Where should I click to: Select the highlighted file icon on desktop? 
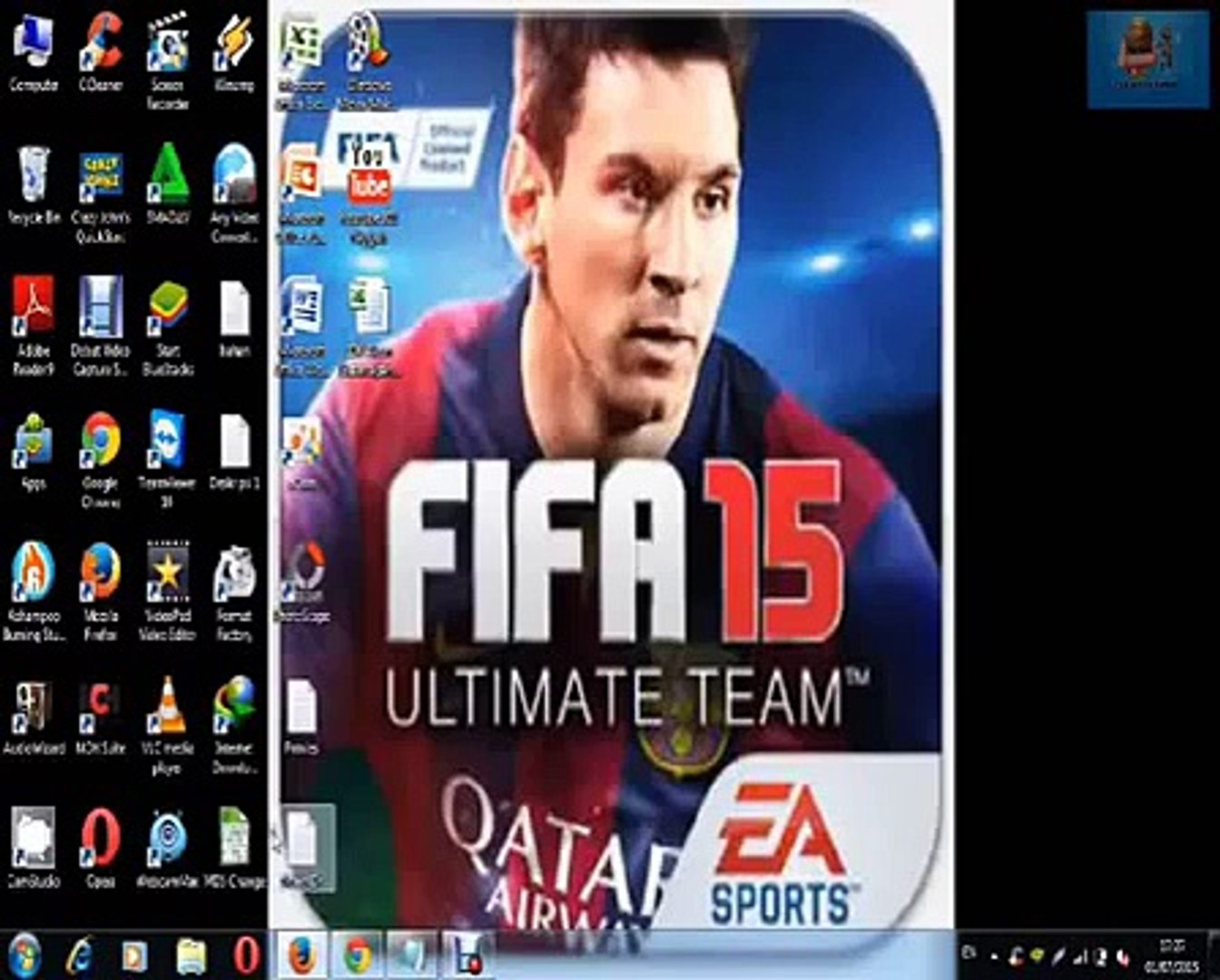pyautogui.click(x=302, y=848)
